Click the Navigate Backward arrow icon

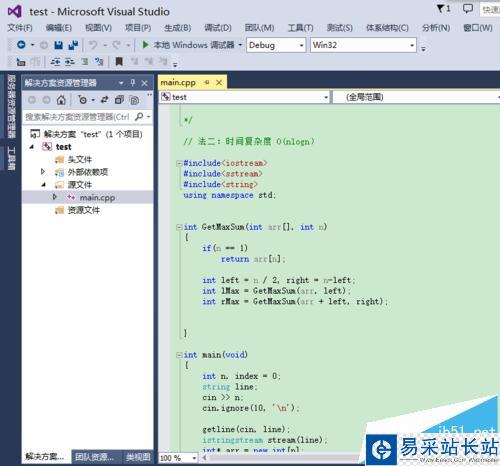coord(21,45)
